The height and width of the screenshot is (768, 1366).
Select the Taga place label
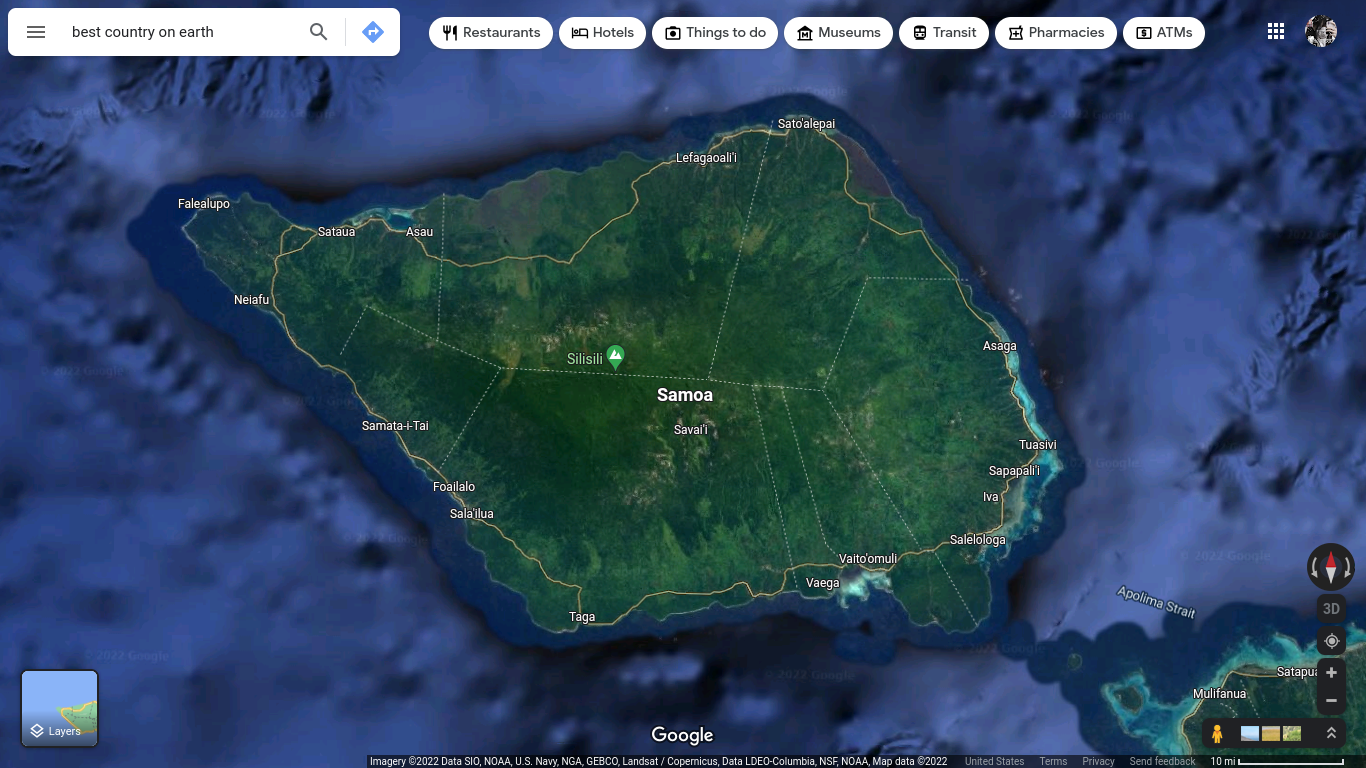pyautogui.click(x=582, y=617)
